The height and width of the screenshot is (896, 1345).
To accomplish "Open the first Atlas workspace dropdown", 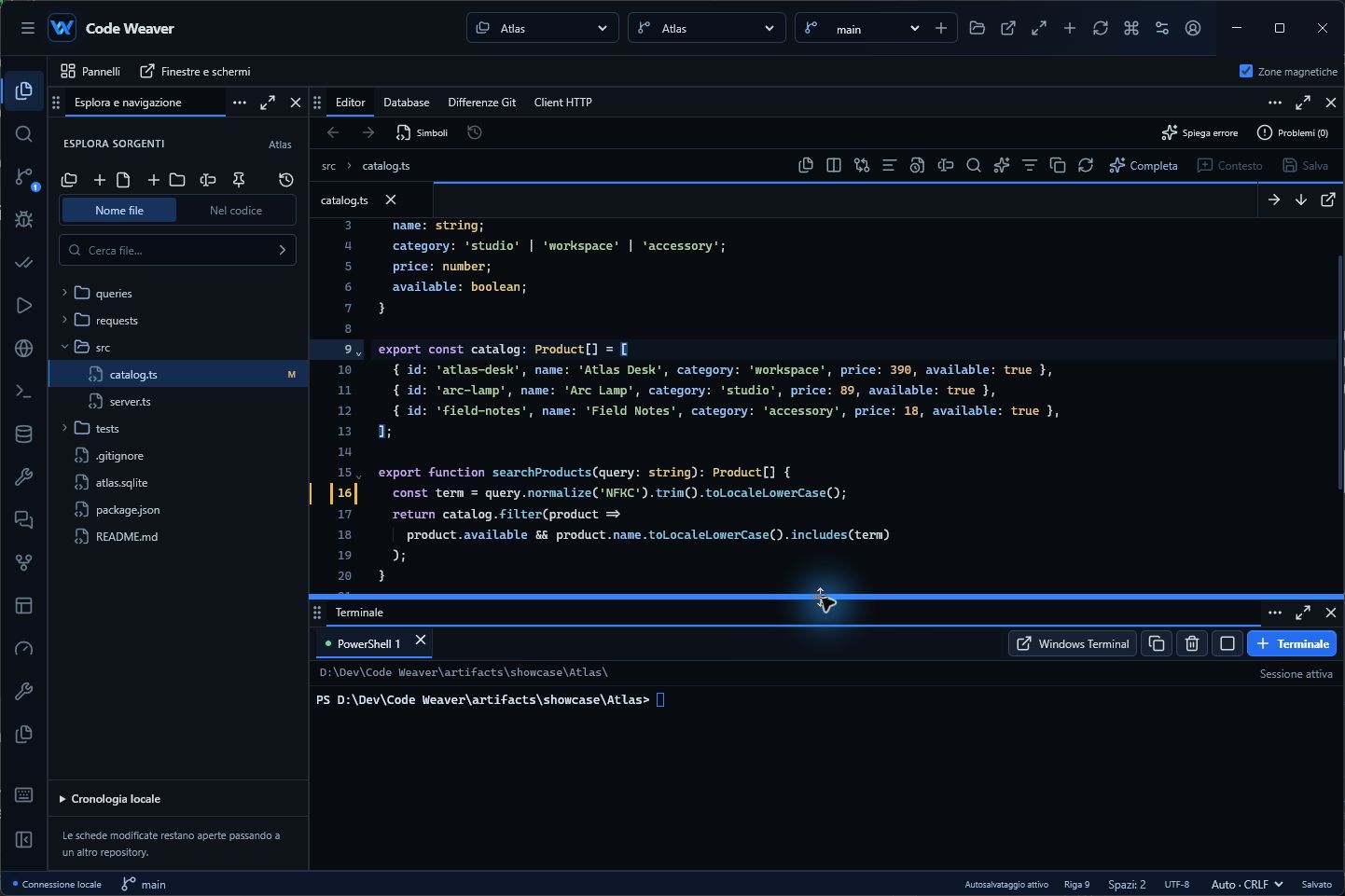I will [542, 28].
